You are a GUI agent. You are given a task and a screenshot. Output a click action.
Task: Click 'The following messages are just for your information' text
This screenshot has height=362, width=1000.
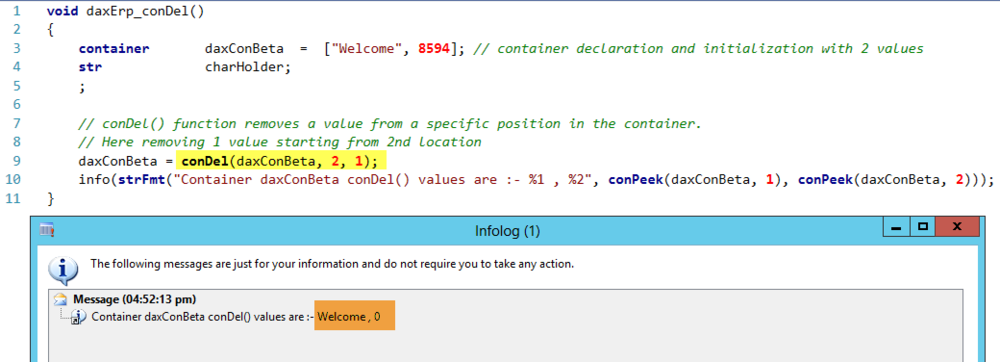[x=332, y=263]
